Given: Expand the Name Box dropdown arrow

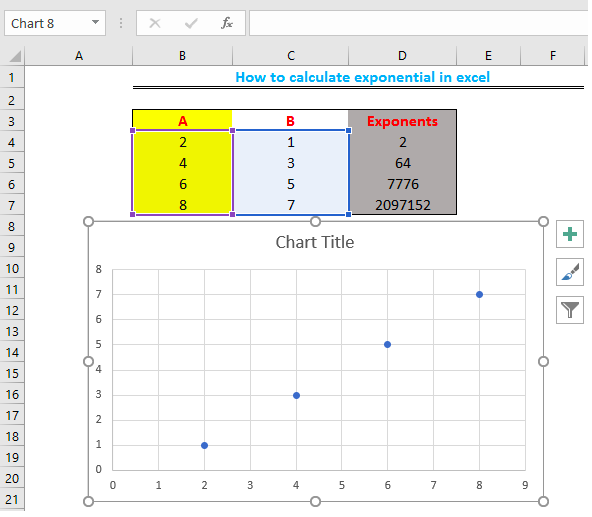Looking at the screenshot, I should (96, 23).
